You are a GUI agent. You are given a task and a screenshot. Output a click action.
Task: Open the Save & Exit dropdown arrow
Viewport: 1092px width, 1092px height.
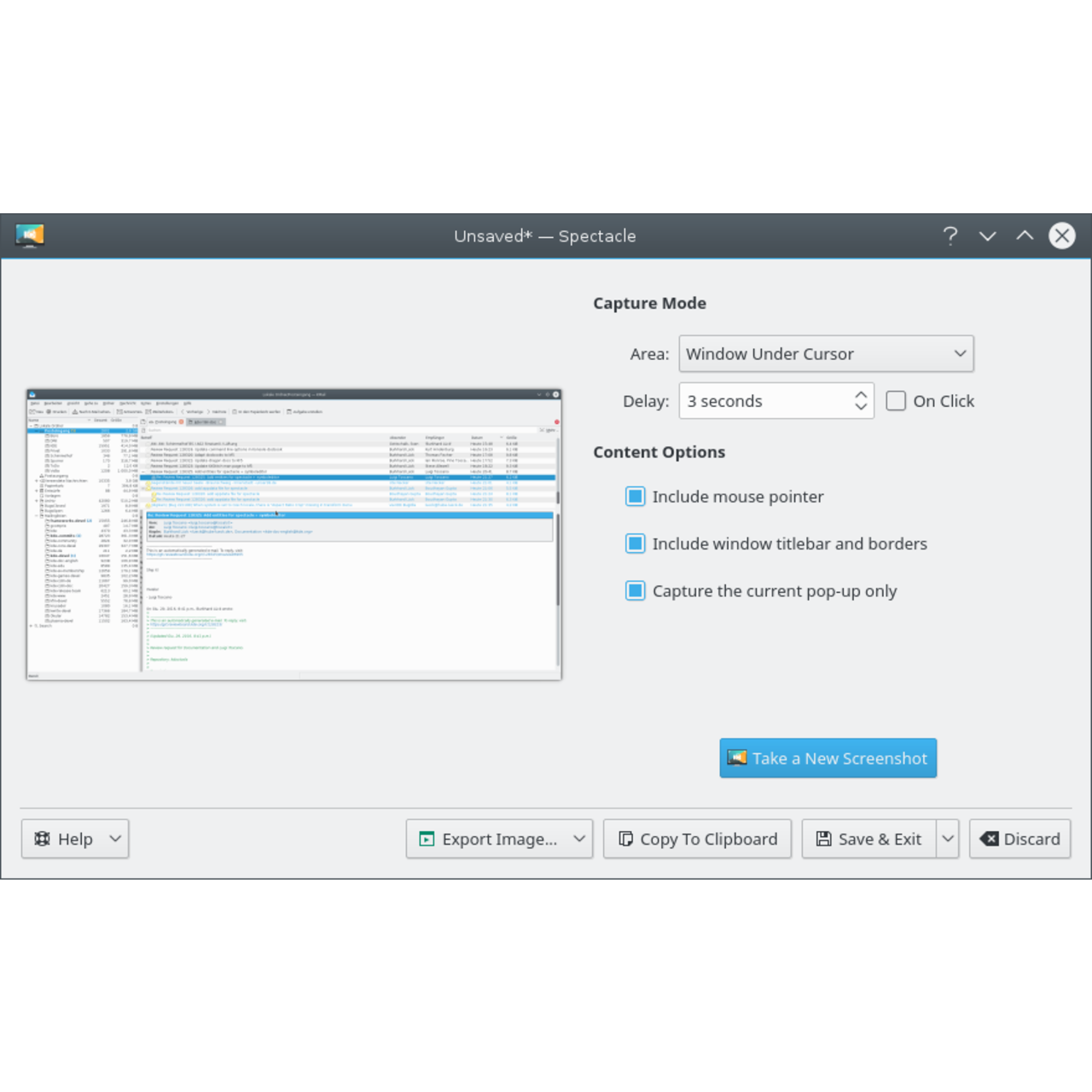tap(946, 839)
